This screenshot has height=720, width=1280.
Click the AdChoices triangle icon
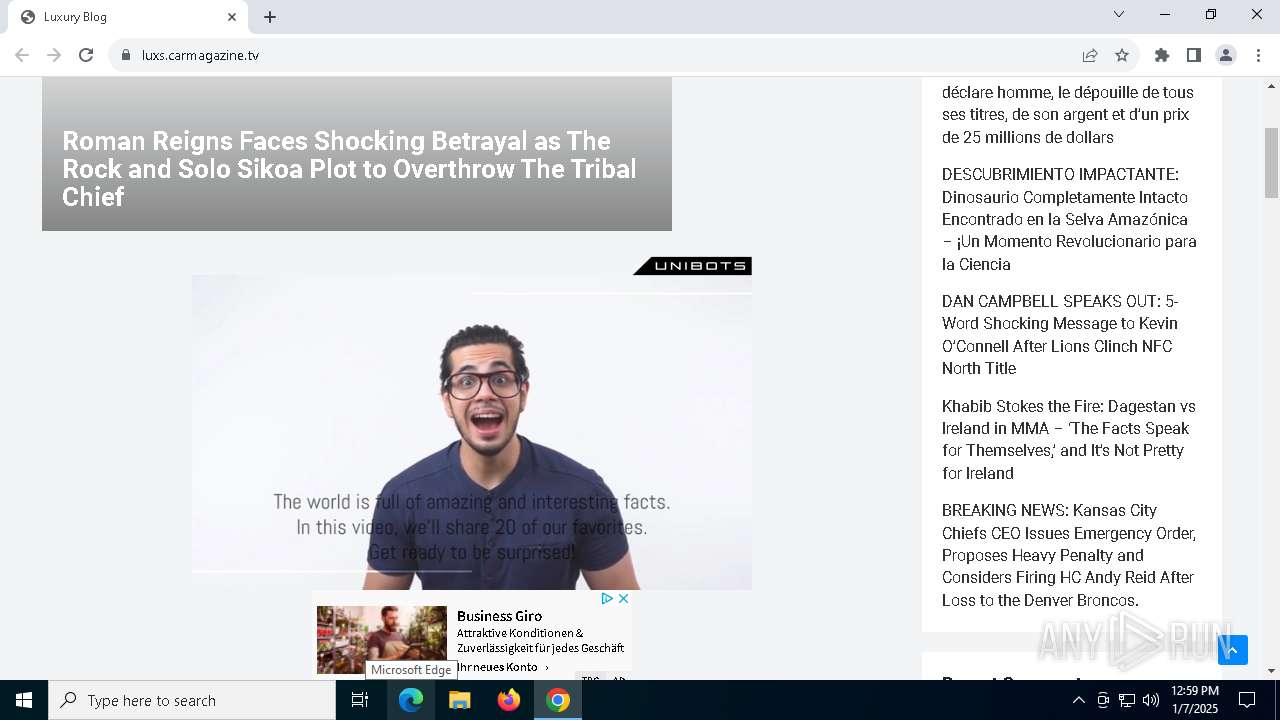pyautogui.click(x=607, y=598)
